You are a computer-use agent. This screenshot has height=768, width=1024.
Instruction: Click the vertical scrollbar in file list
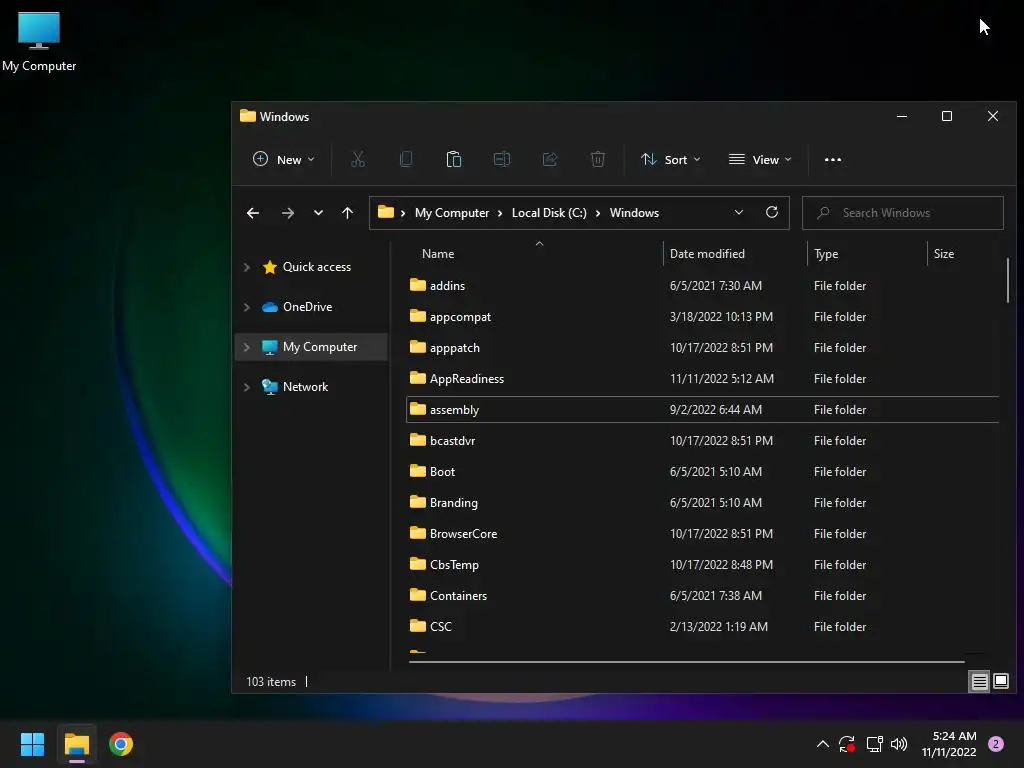pos(1008,280)
